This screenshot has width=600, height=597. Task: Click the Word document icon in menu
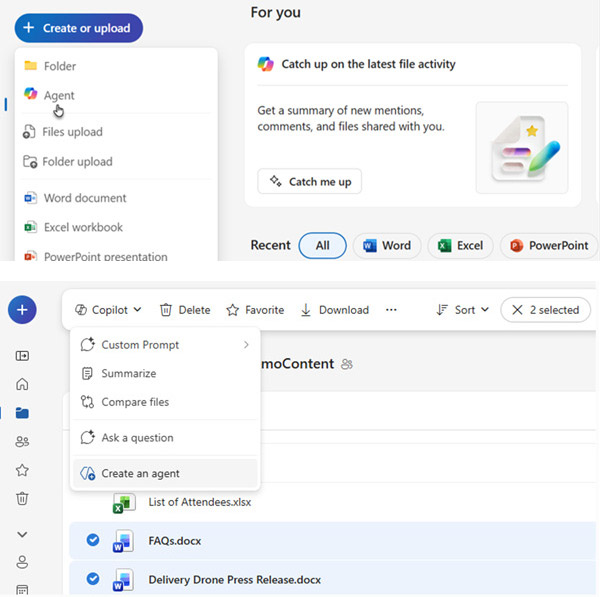tap(31, 198)
